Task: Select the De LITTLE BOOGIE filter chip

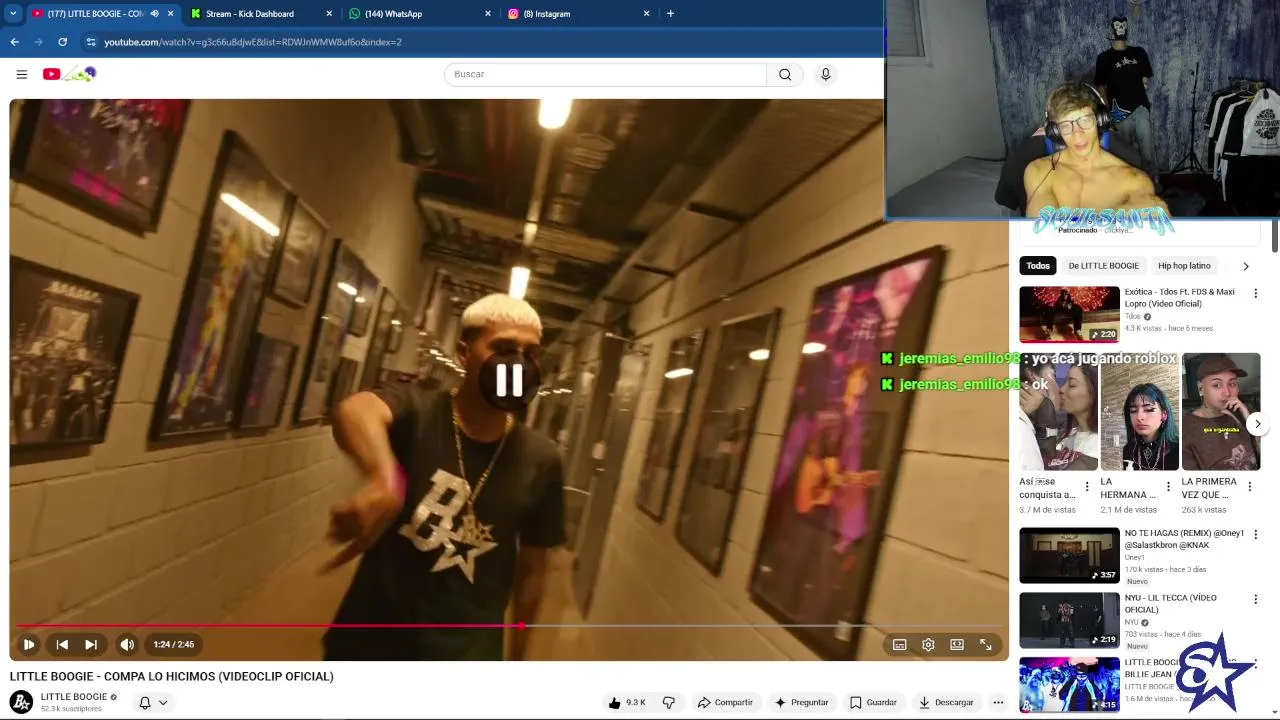Action: point(1103,266)
